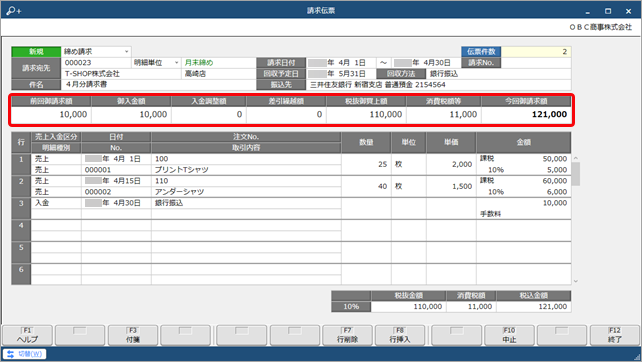Click the 数量 column header
642x362 pixels.
(x=366, y=143)
